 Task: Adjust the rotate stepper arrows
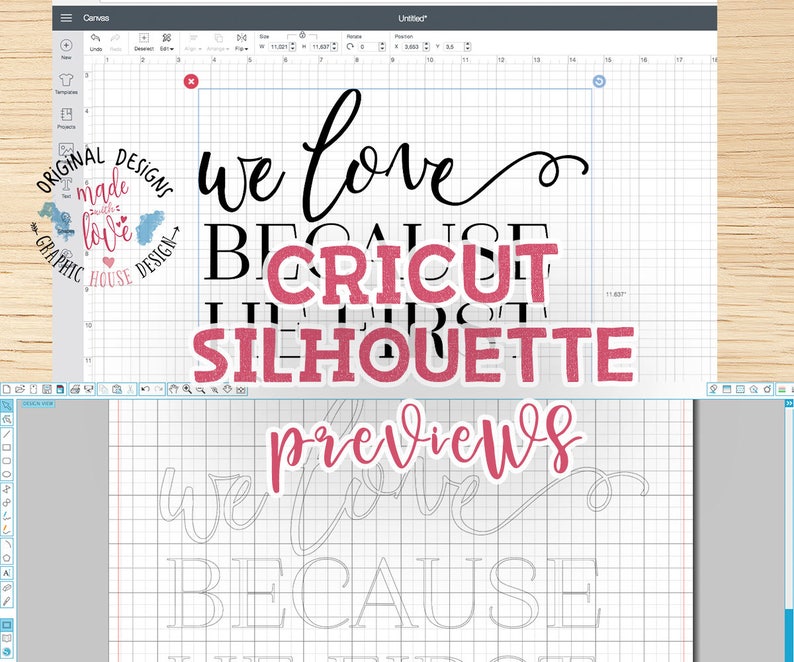[x=382, y=47]
